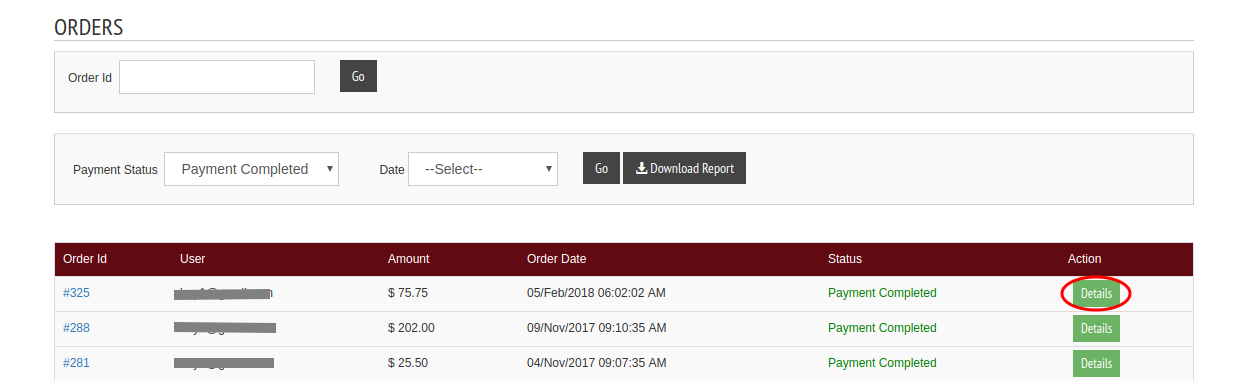Click Payment Completed status of order #288
1235x381 pixels.
coord(882,328)
